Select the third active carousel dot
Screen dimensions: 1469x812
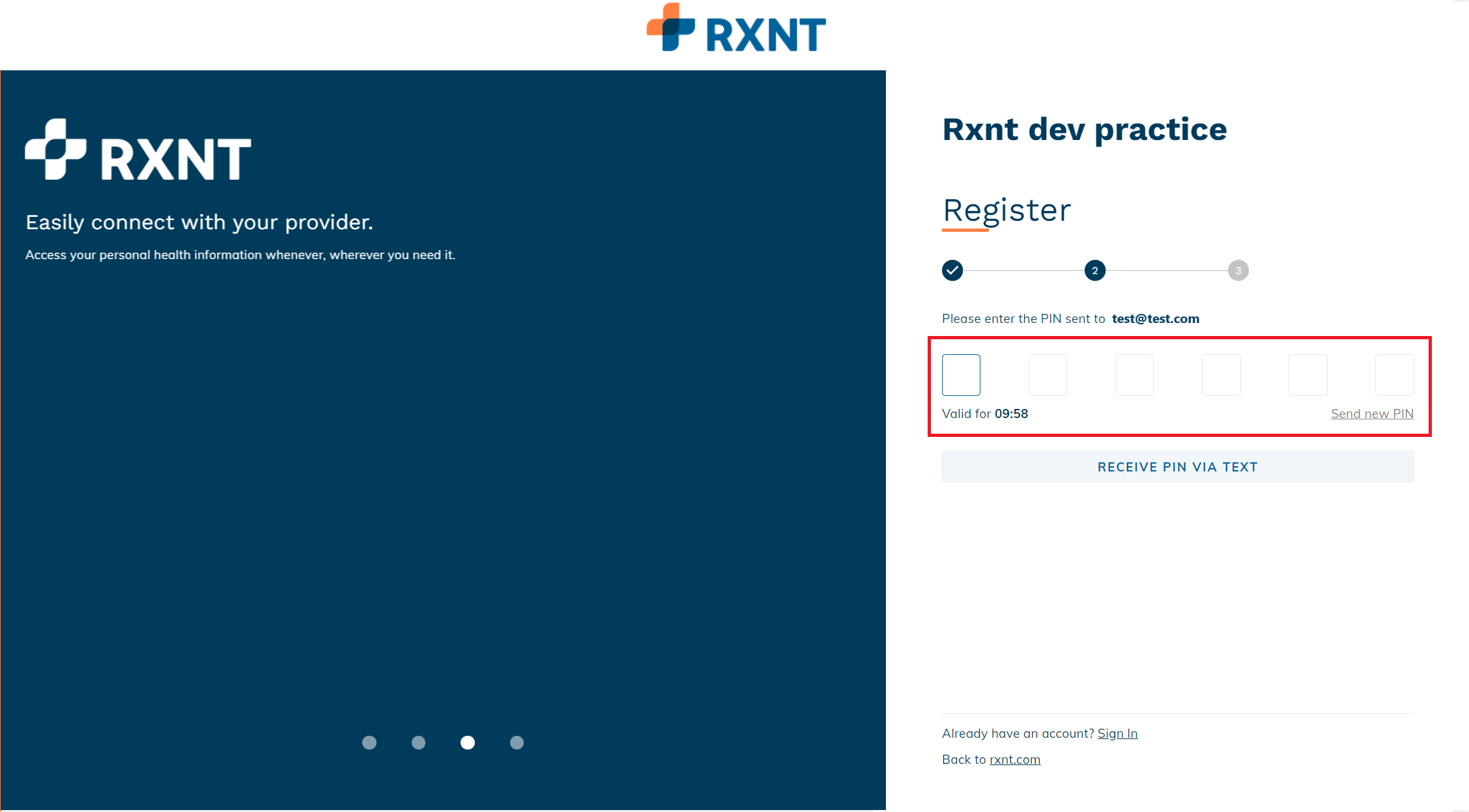[x=468, y=742]
